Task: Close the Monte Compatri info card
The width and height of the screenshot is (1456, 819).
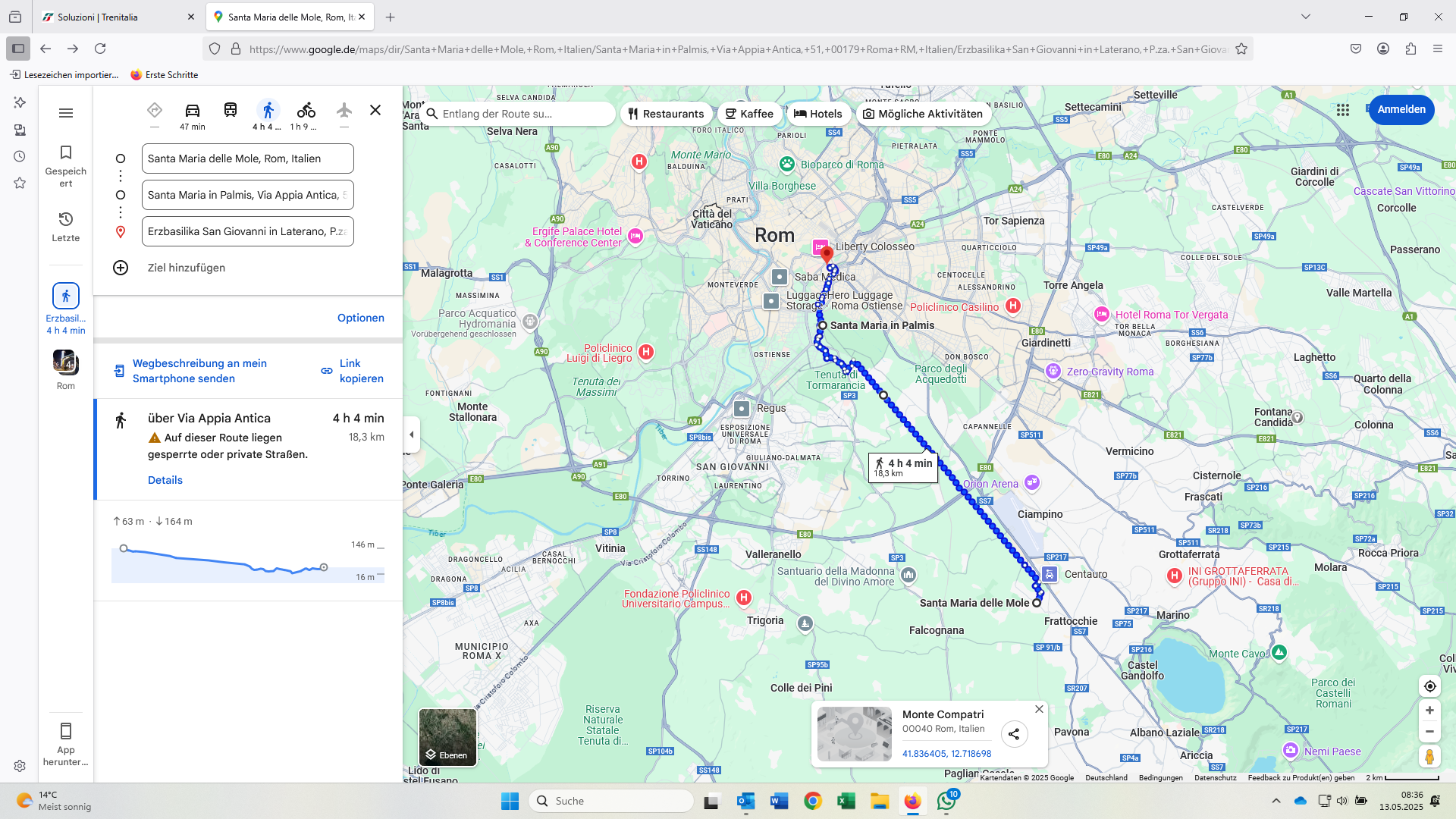Action: [x=1039, y=709]
